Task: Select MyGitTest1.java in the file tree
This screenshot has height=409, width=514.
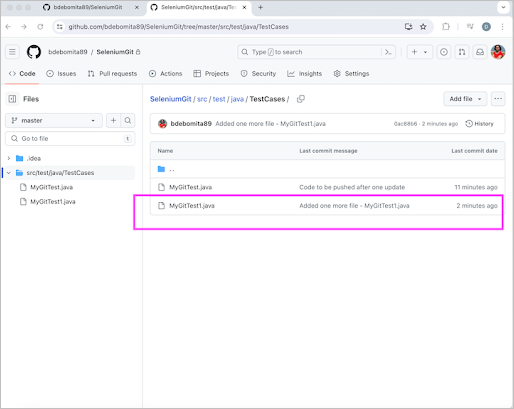Action: [53, 202]
